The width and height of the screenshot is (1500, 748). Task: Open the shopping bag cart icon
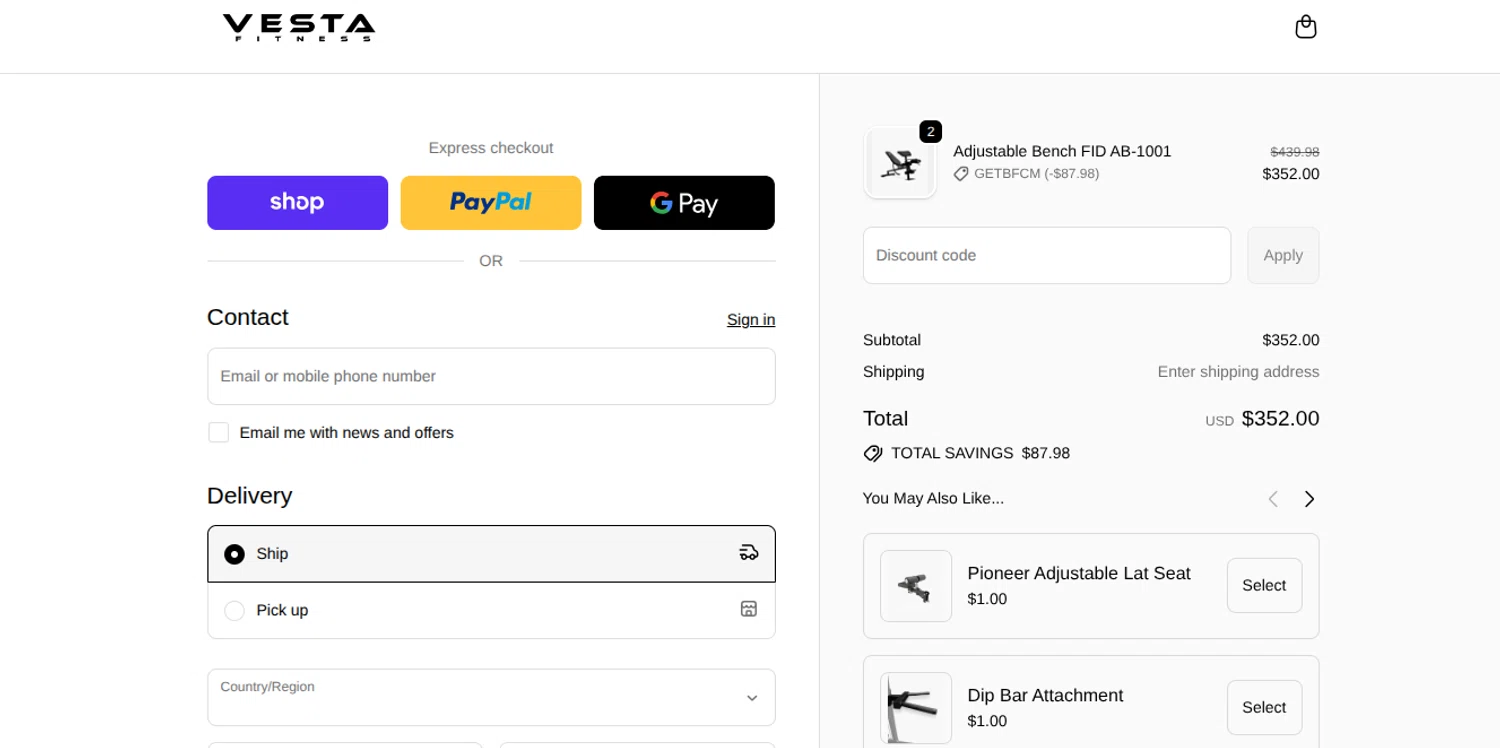(x=1305, y=27)
